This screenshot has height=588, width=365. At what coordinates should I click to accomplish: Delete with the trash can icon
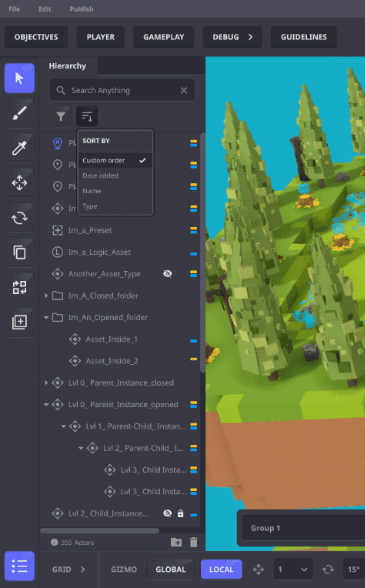tap(194, 542)
